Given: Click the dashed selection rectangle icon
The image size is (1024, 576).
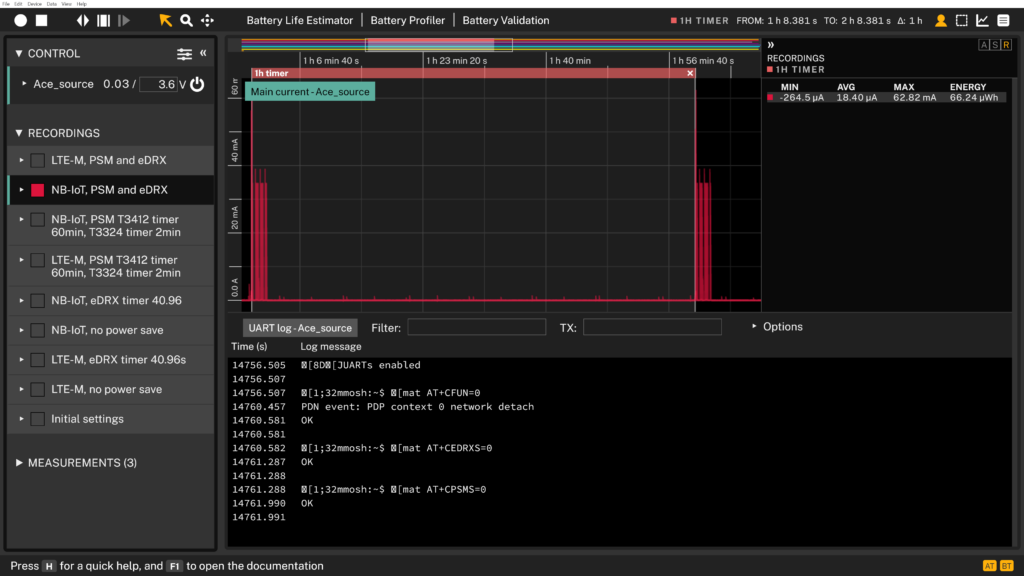Looking at the screenshot, I should click(x=961, y=20).
